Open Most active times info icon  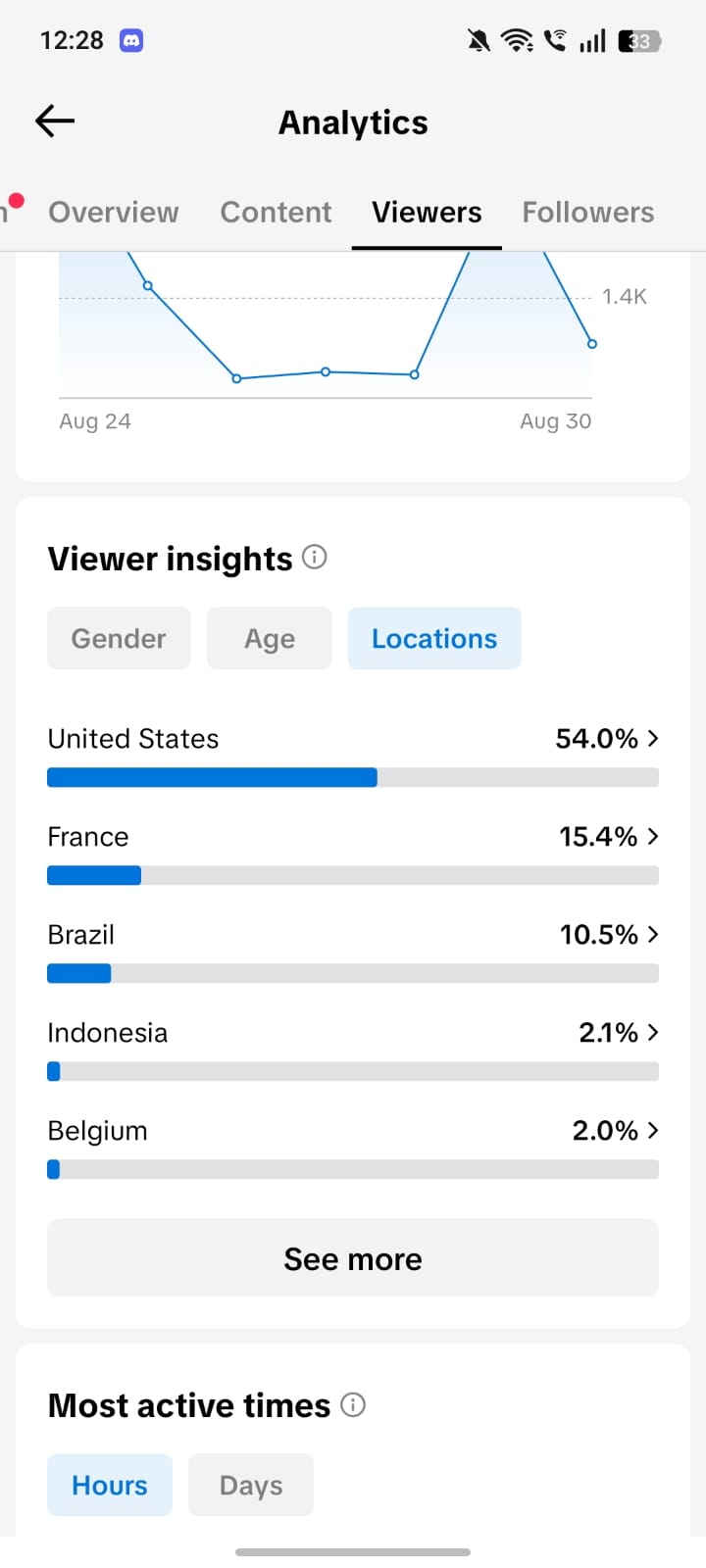coord(353,1404)
